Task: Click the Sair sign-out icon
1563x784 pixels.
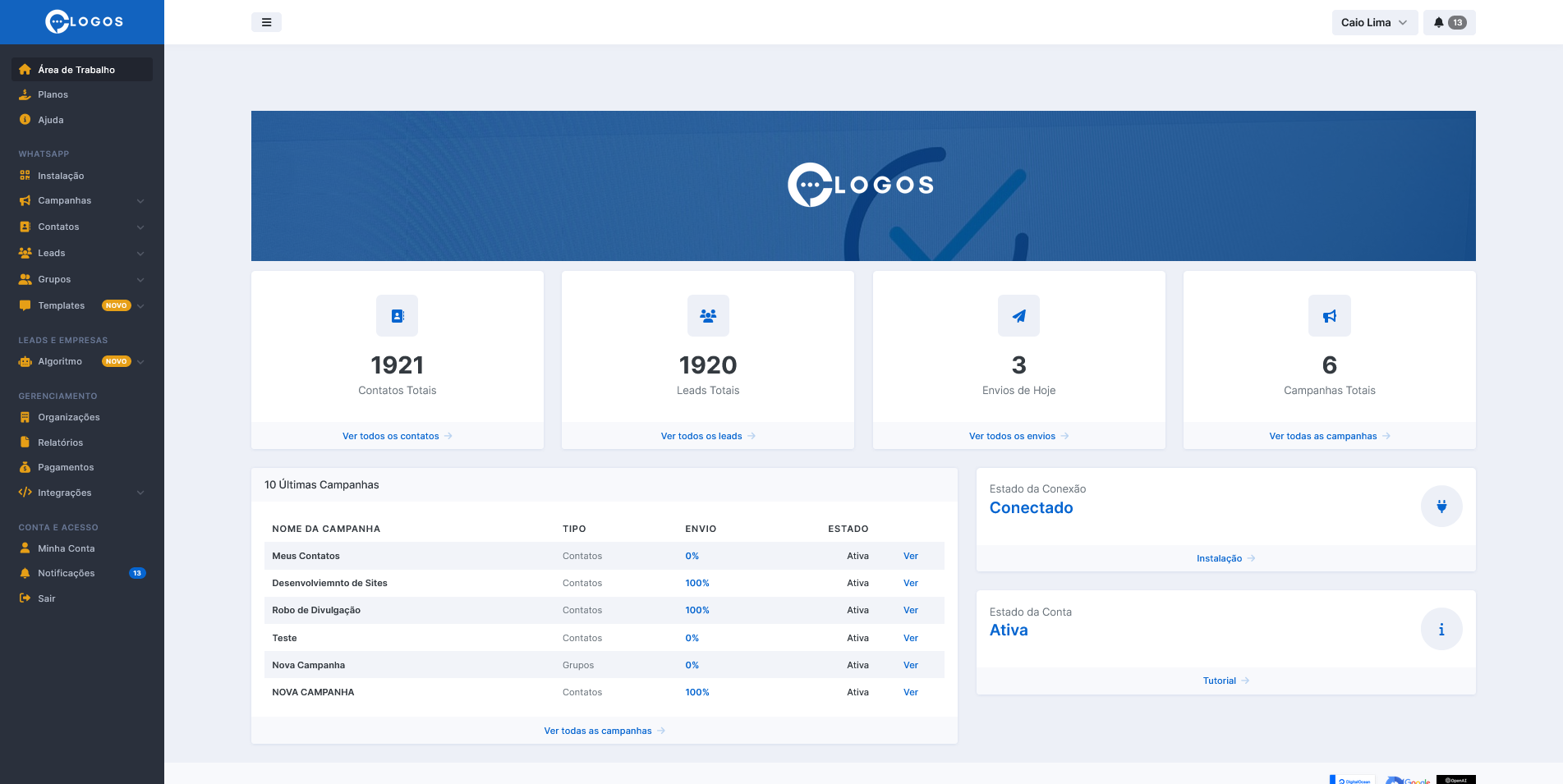Action: (25, 598)
